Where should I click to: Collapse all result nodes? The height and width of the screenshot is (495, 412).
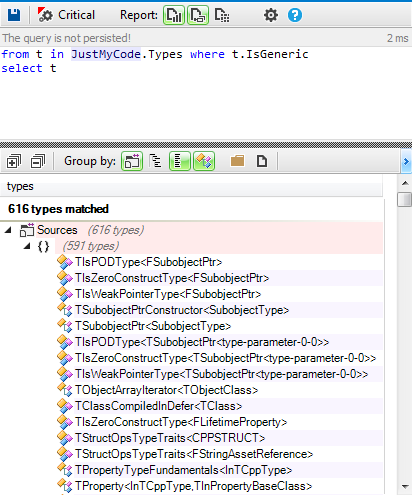point(38,162)
